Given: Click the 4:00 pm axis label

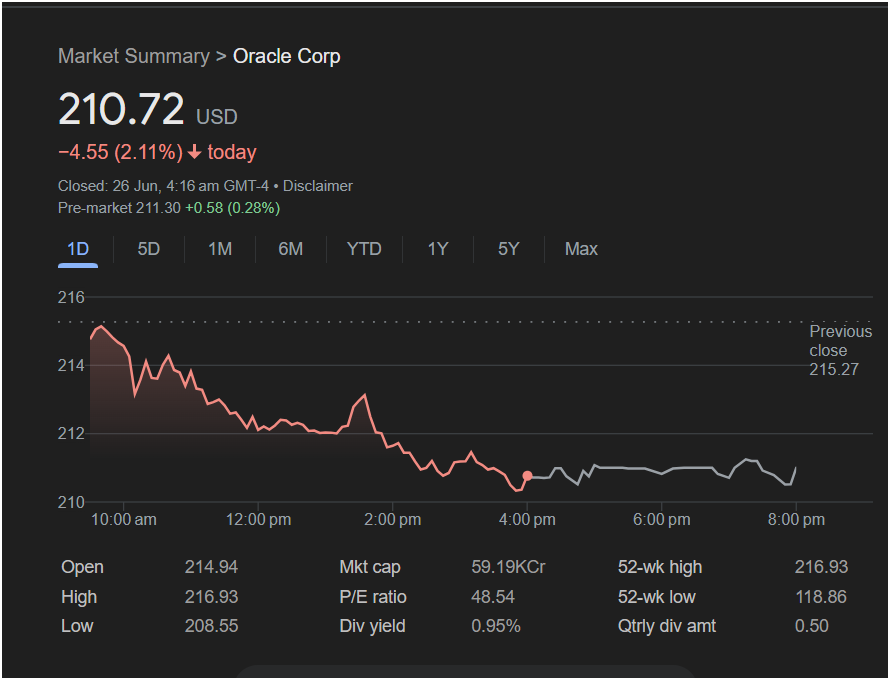Looking at the screenshot, I should click(x=527, y=519).
